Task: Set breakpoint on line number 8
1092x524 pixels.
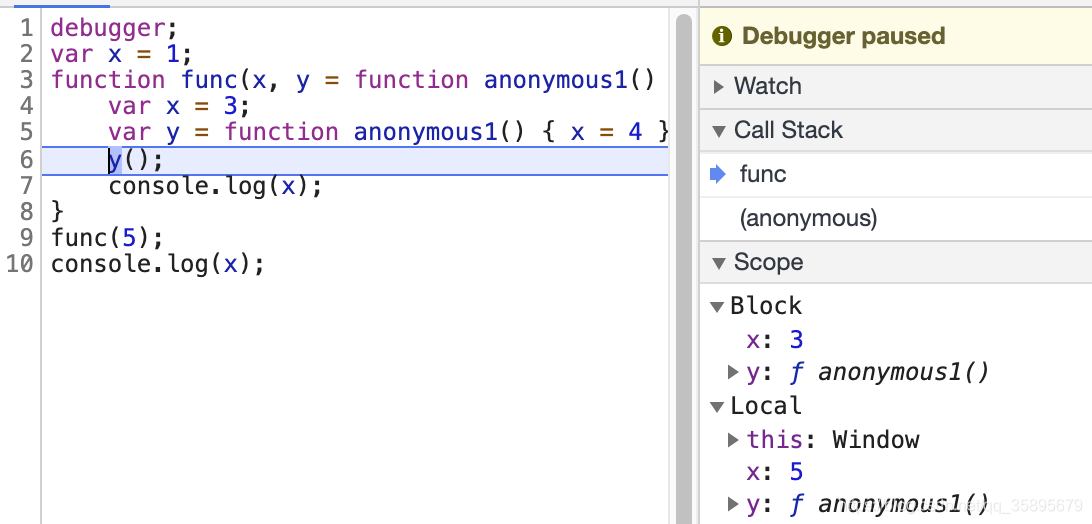Action: pyautogui.click(x=26, y=212)
